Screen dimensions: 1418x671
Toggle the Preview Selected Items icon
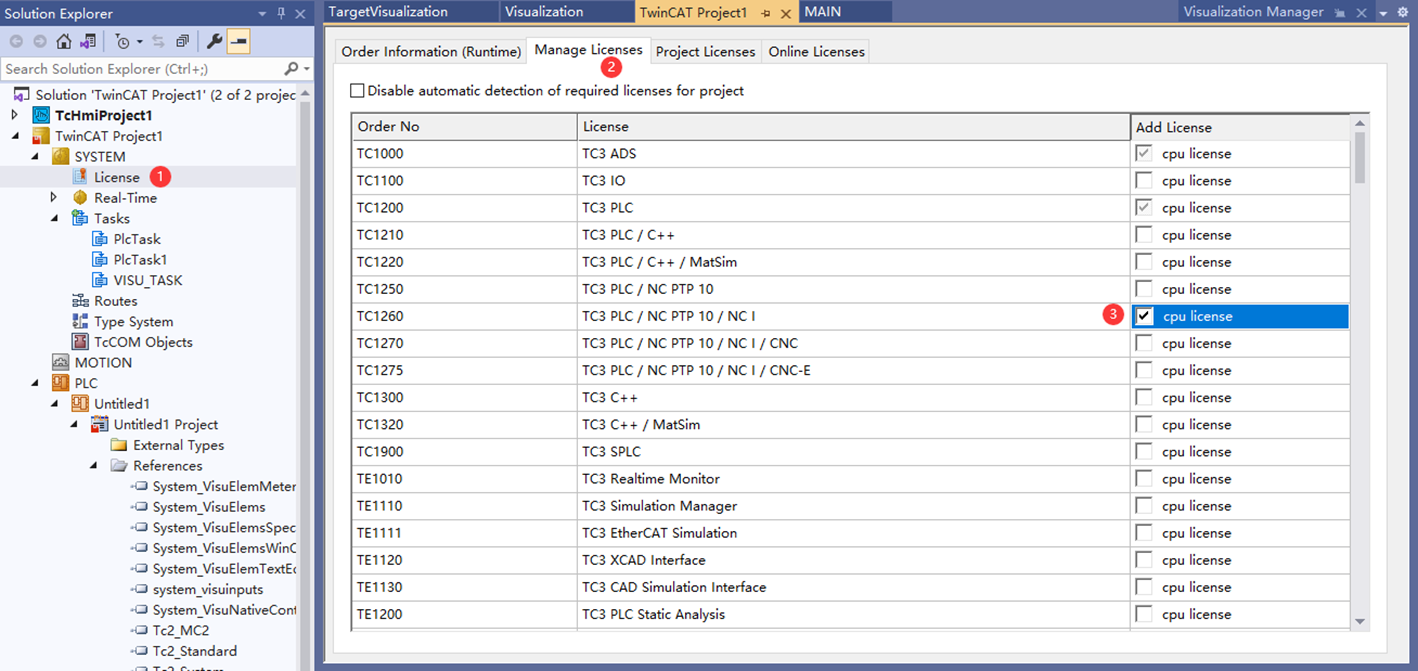pos(238,42)
